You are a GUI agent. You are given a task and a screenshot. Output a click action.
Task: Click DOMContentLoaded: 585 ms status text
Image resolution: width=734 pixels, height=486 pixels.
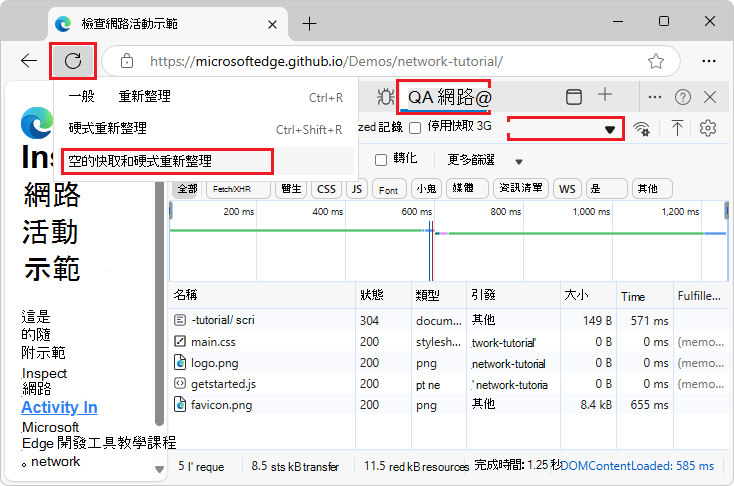[x=637, y=466]
